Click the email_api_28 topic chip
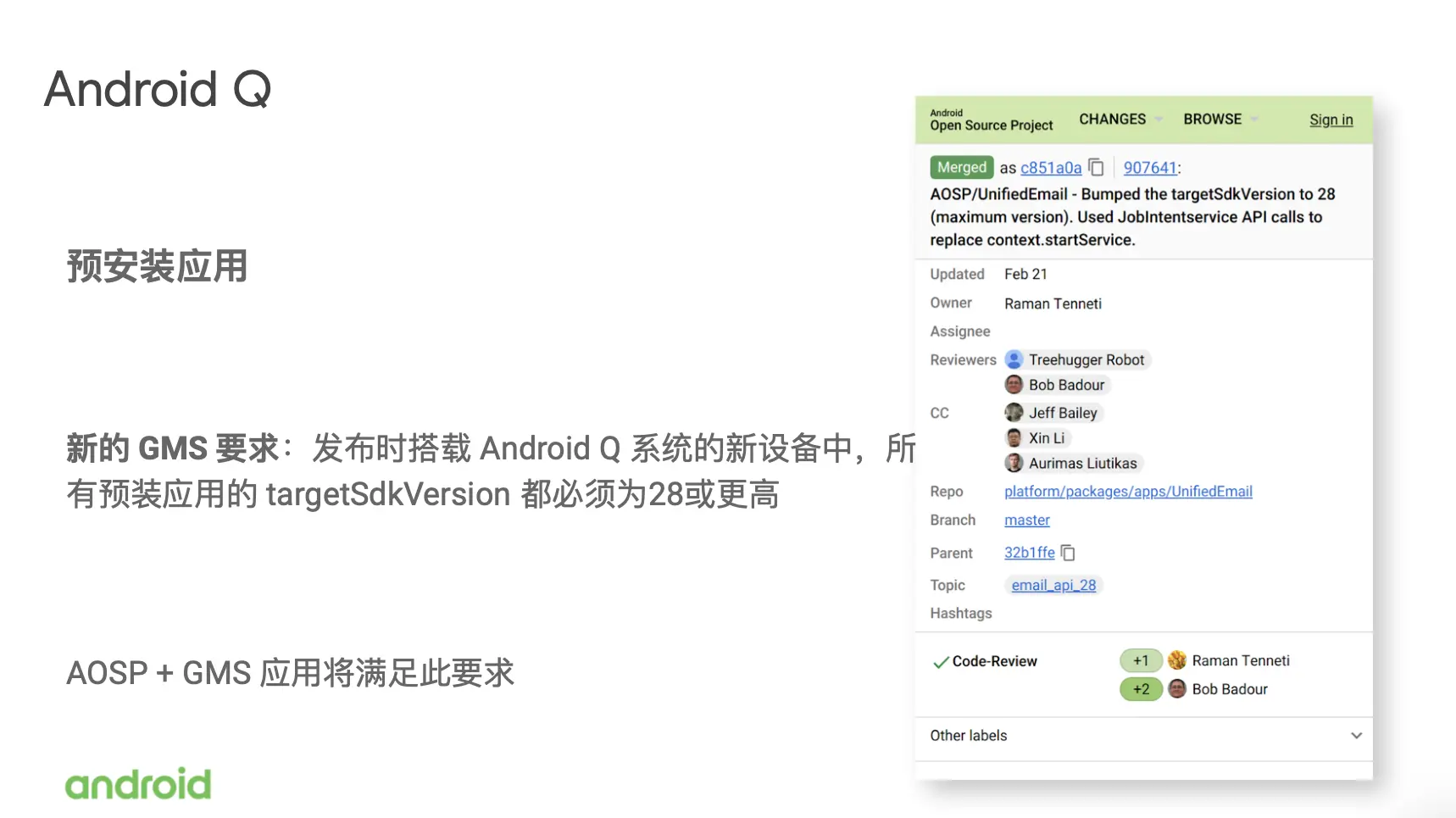The image size is (1456, 818). tap(1053, 585)
